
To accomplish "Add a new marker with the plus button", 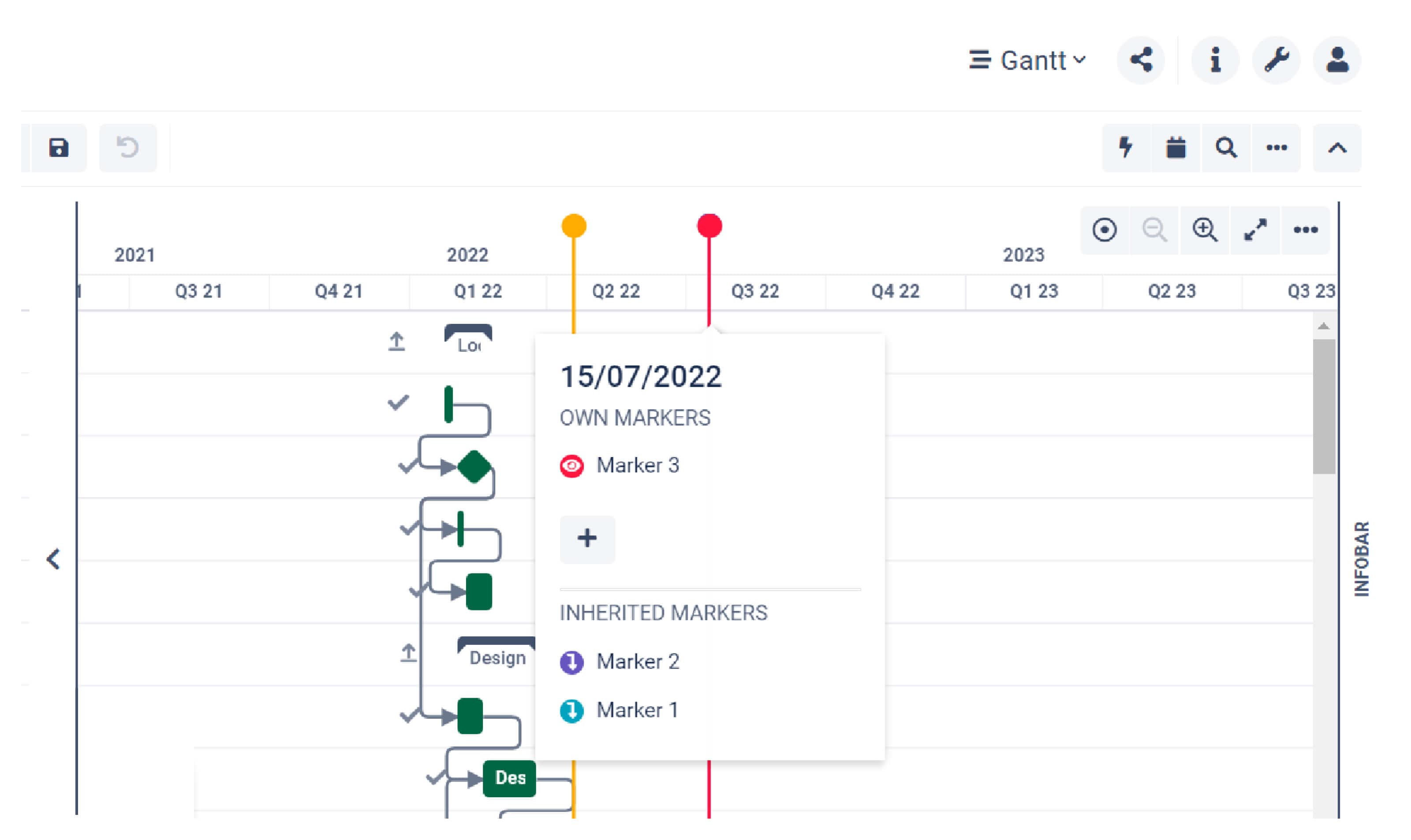I will pos(588,539).
